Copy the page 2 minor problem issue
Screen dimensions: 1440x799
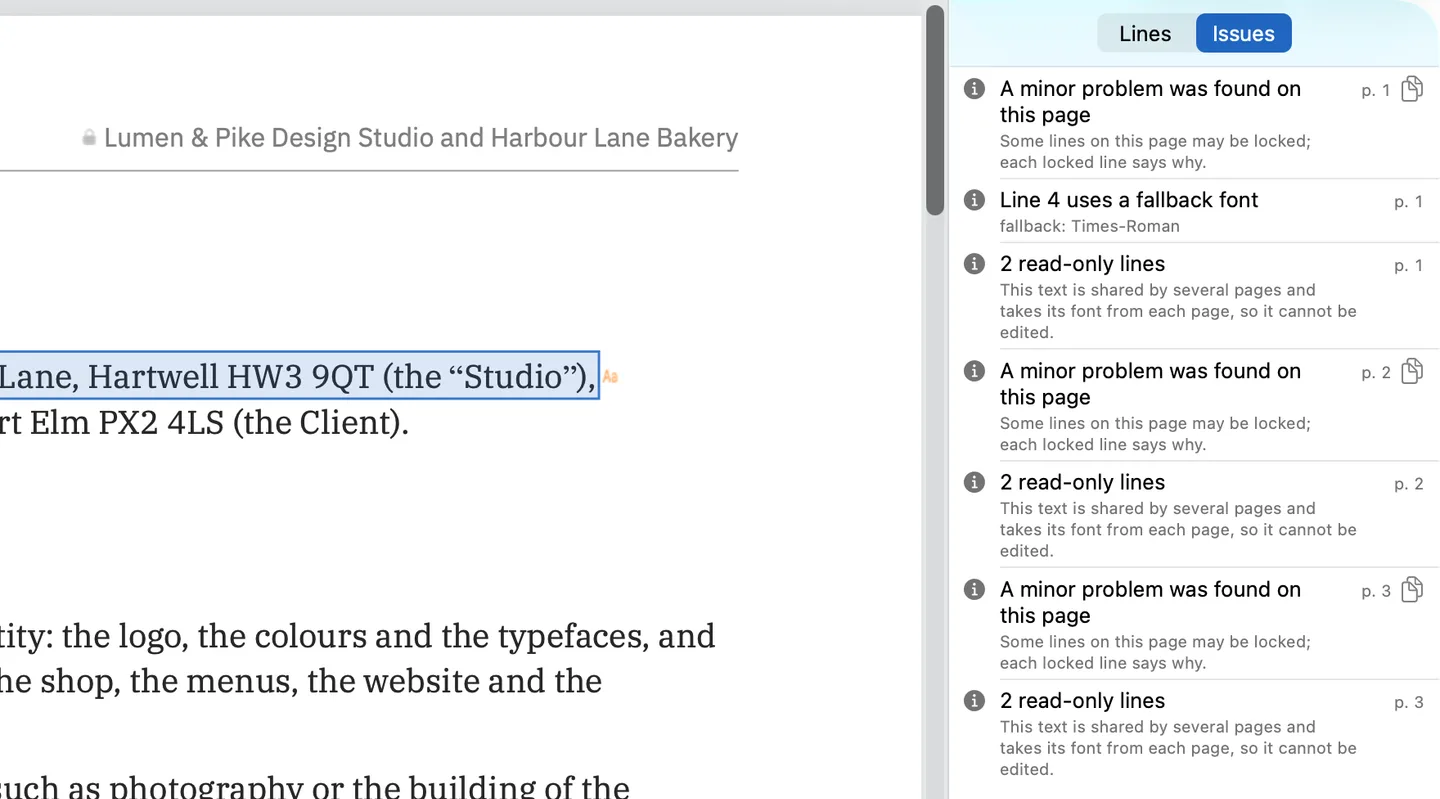(1411, 371)
